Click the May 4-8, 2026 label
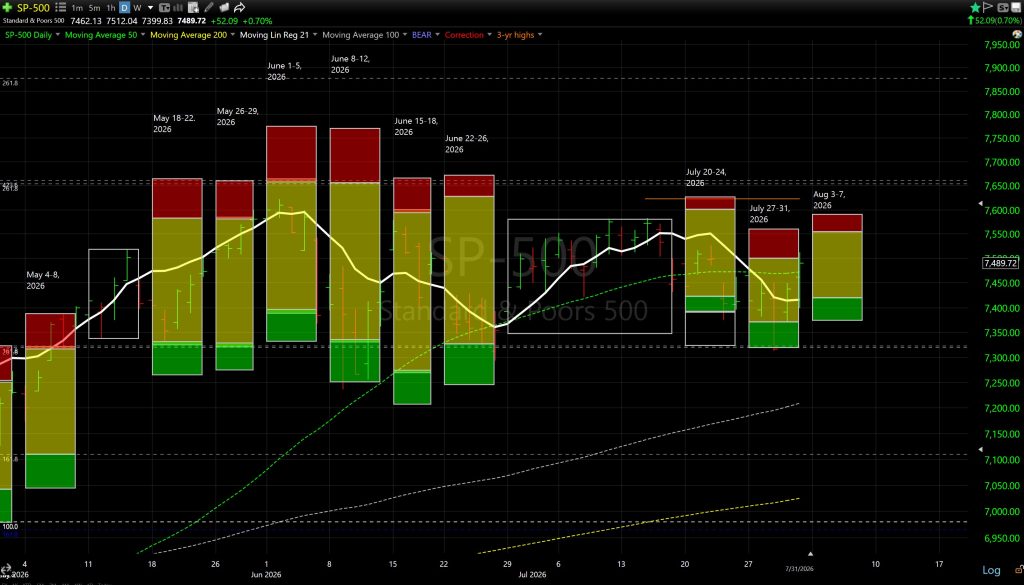Screen dimensions: 1024x585 (43, 280)
